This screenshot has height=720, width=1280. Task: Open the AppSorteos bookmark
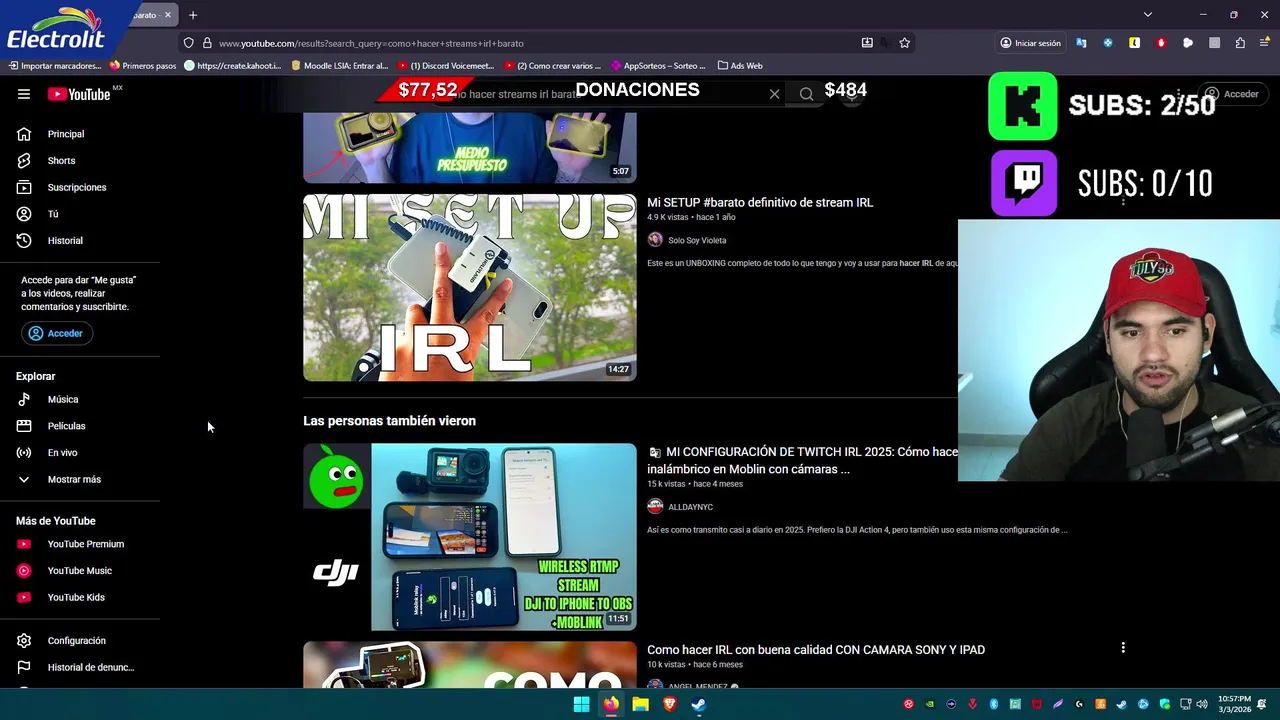658,66
